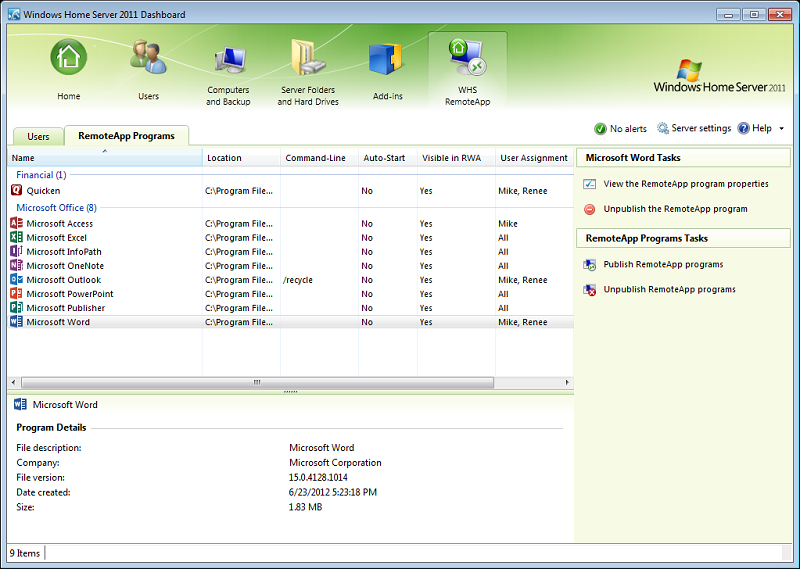Click the 6/23/2012 date created value
Viewport: 800px width, 569px height.
point(333,492)
